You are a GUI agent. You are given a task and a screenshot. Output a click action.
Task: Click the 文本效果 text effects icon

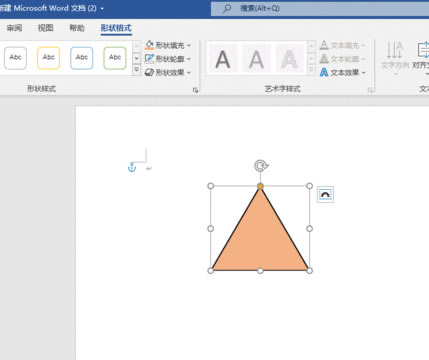coord(324,72)
